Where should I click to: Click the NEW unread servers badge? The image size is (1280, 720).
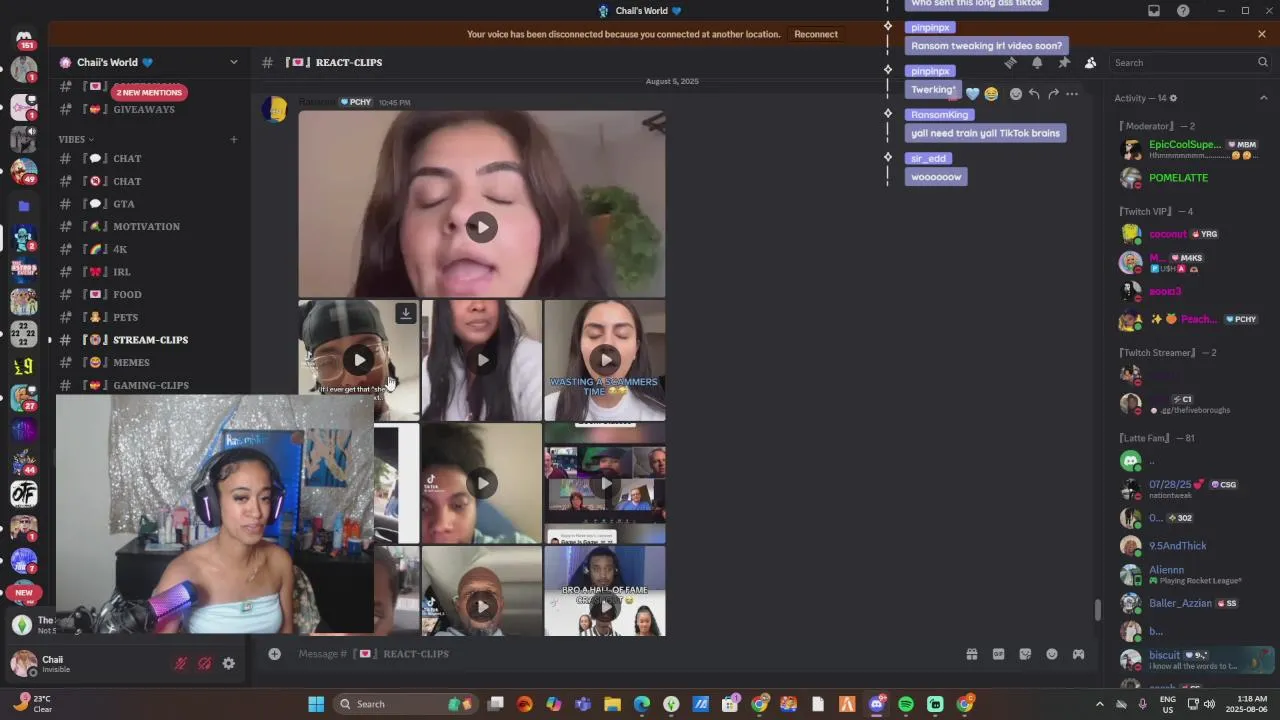(x=24, y=592)
